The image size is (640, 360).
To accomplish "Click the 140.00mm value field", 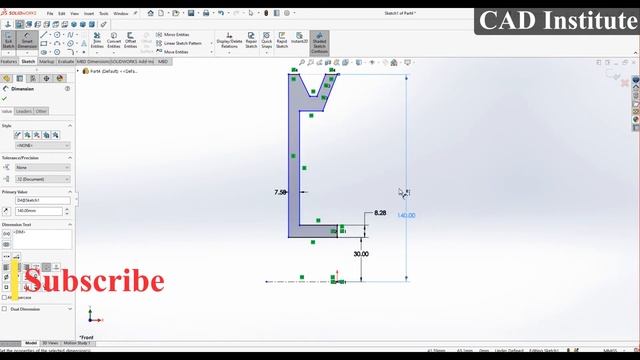I will tap(39, 211).
